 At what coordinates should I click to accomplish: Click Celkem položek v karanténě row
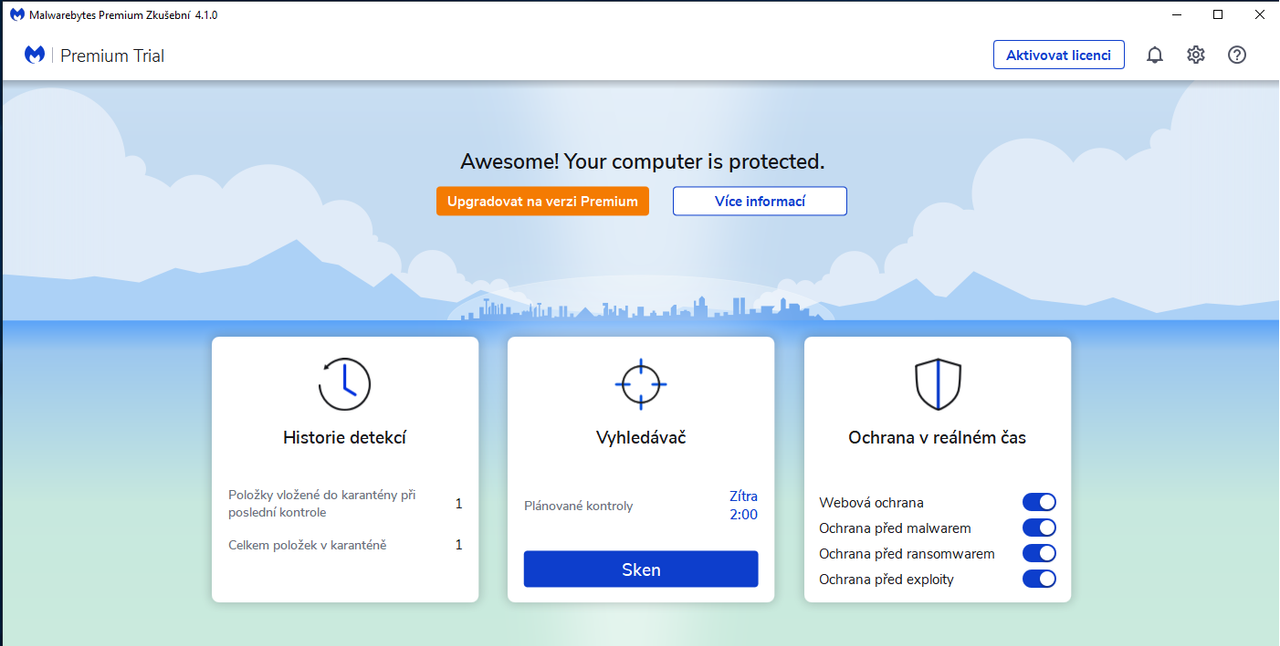(x=345, y=545)
